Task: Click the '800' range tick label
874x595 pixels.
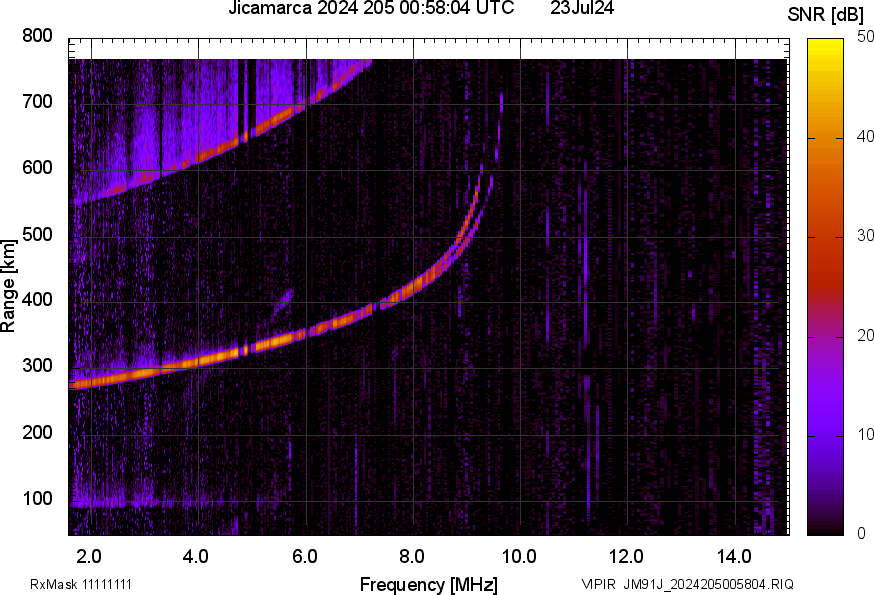Action: [x=37, y=36]
